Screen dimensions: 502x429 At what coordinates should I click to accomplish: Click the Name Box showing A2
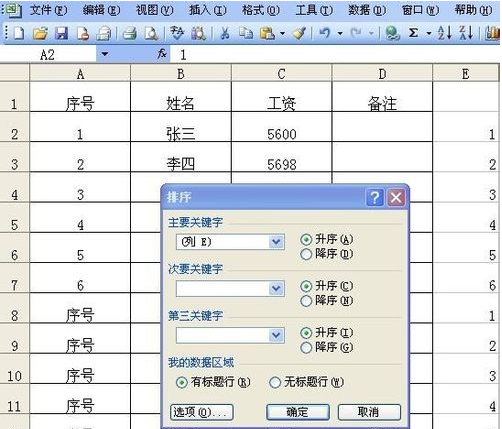48,54
